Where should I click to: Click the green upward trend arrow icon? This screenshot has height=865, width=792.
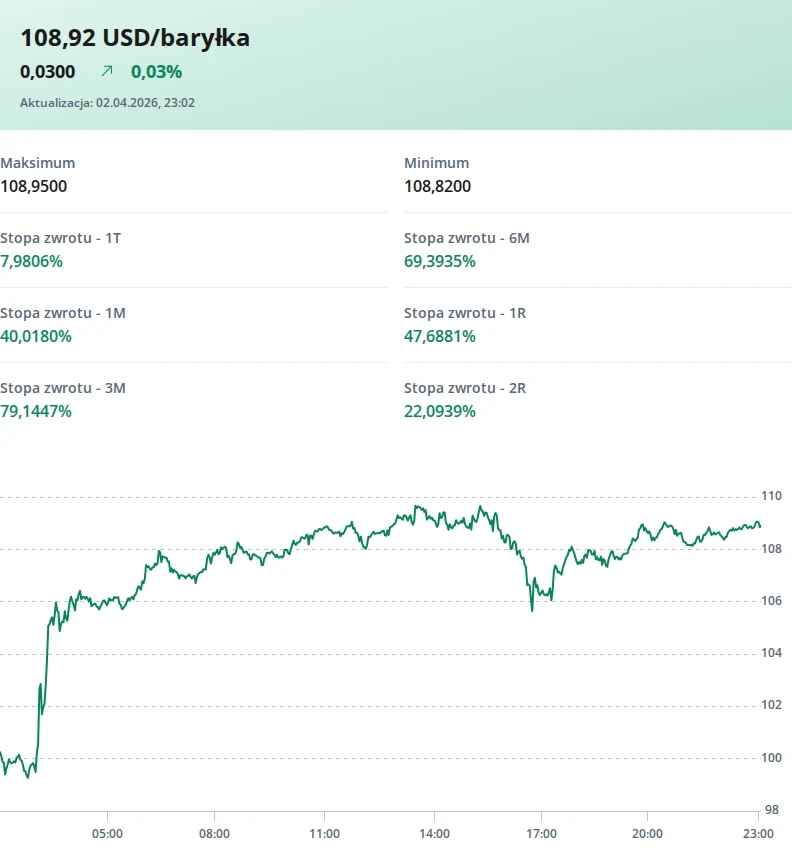107,71
